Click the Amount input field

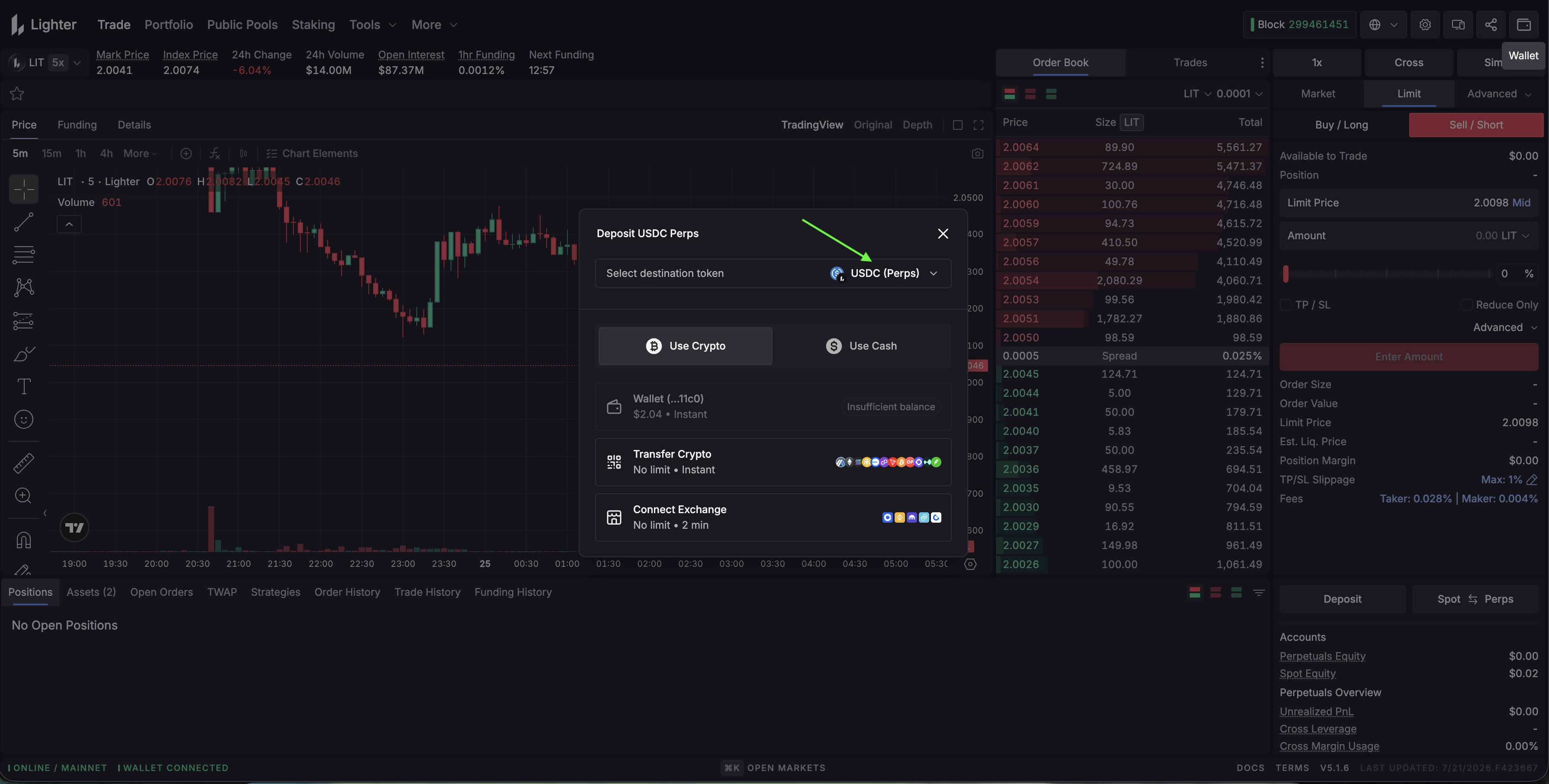pyautogui.click(x=1408, y=236)
